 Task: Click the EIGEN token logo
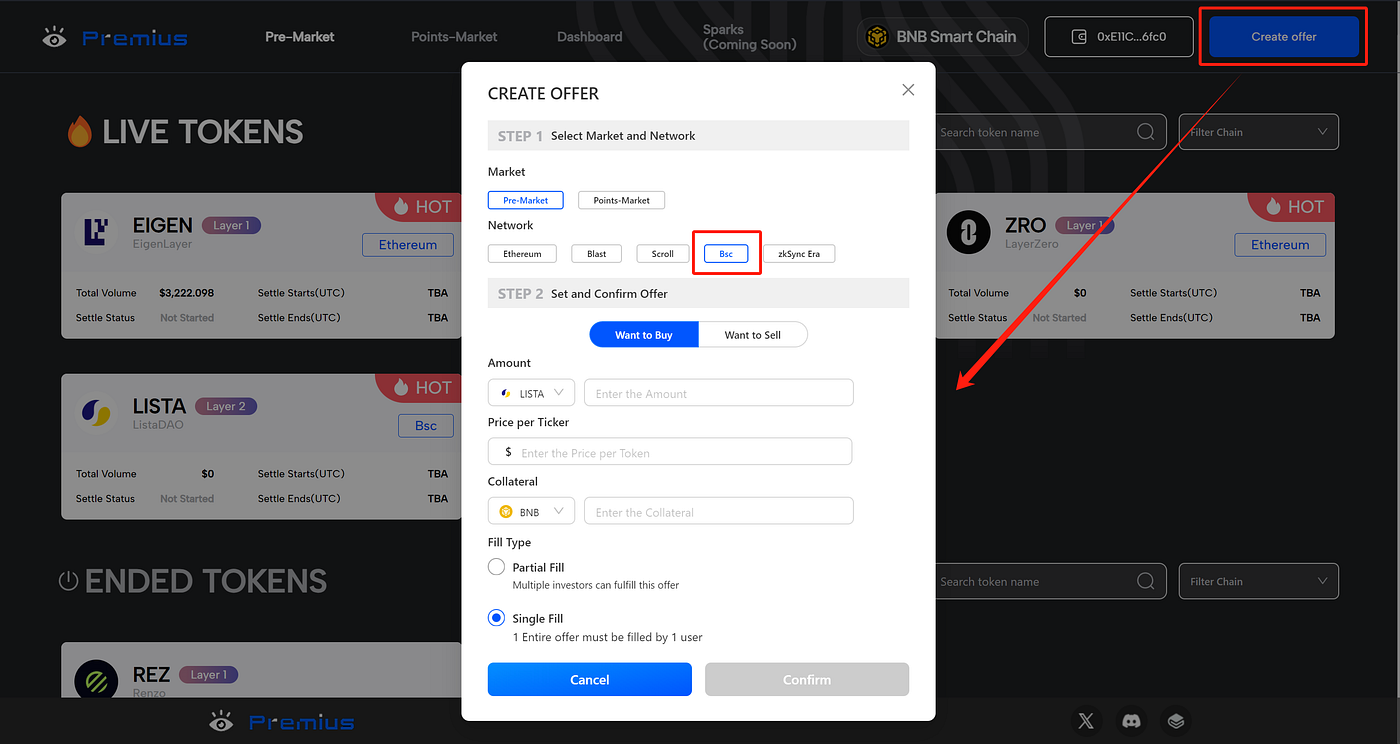tap(97, 232)
